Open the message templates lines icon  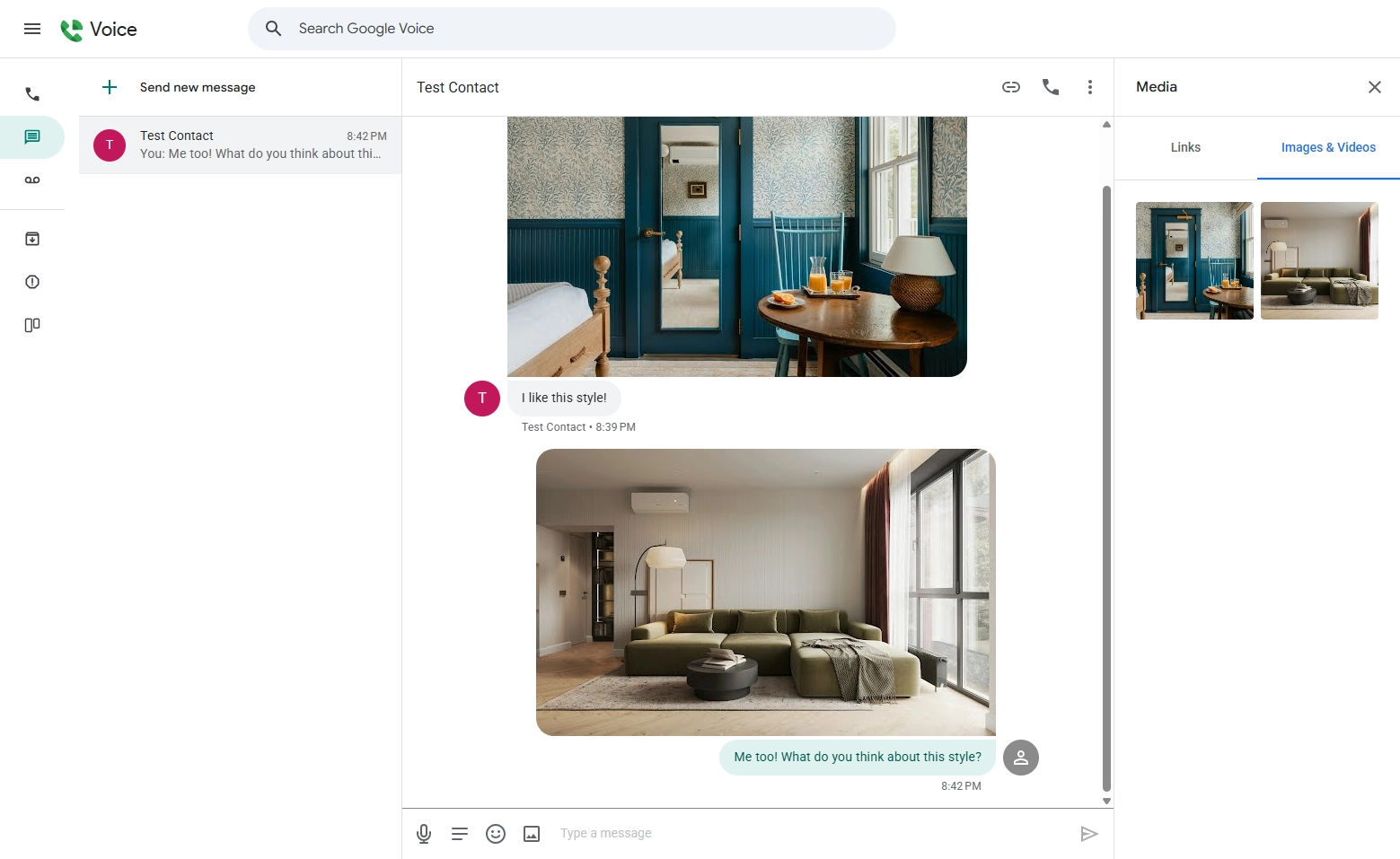point(460,834)
